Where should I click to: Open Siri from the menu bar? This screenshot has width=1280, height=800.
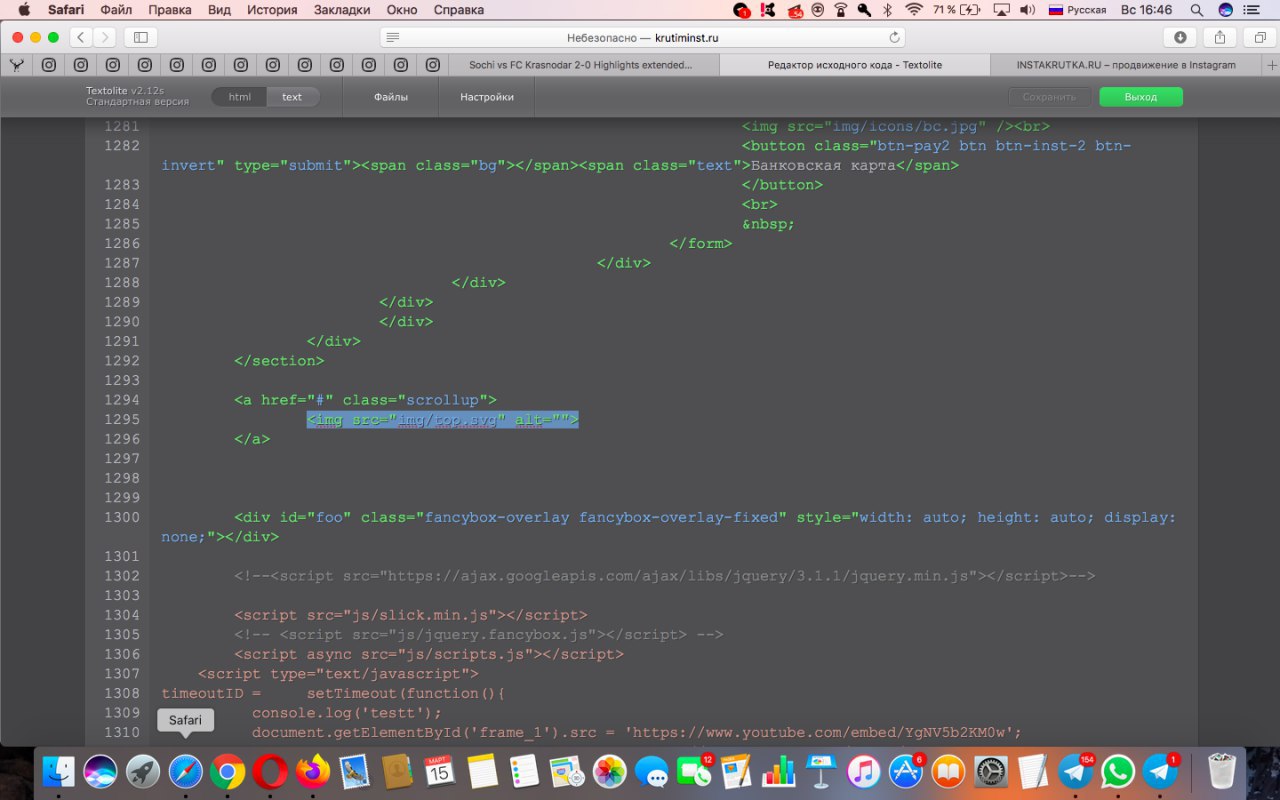(x=1226, y=10)
